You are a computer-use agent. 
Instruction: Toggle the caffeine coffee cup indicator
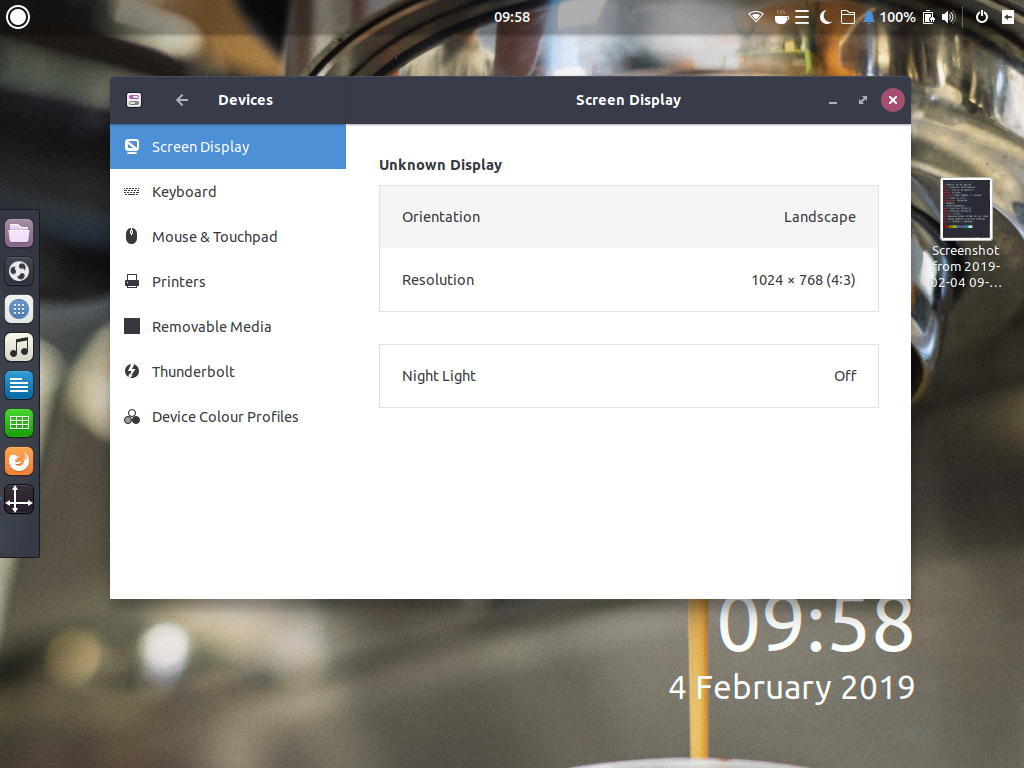coord(779,16)
